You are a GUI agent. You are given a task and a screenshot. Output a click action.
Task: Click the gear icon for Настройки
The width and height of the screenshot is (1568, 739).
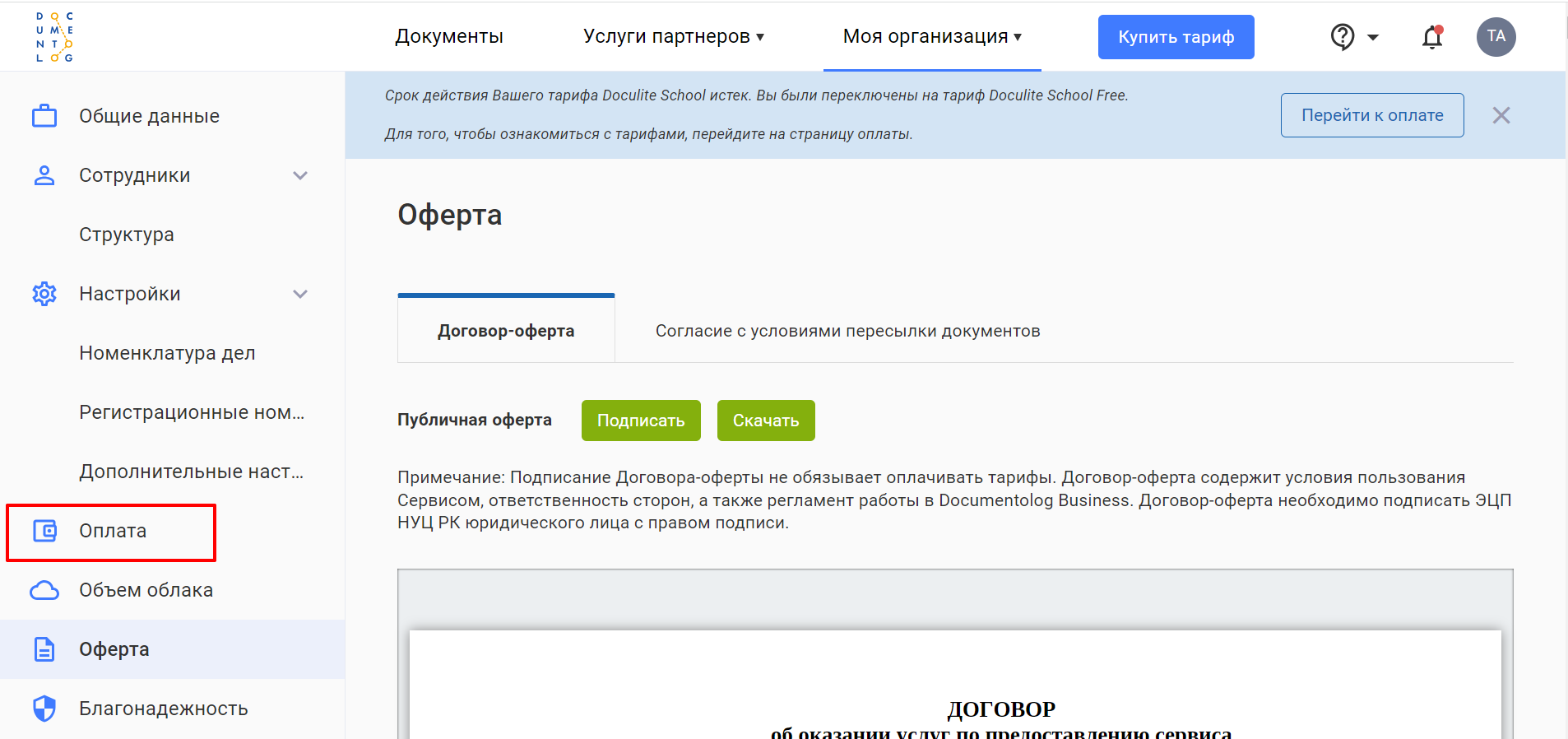(44, 294)
